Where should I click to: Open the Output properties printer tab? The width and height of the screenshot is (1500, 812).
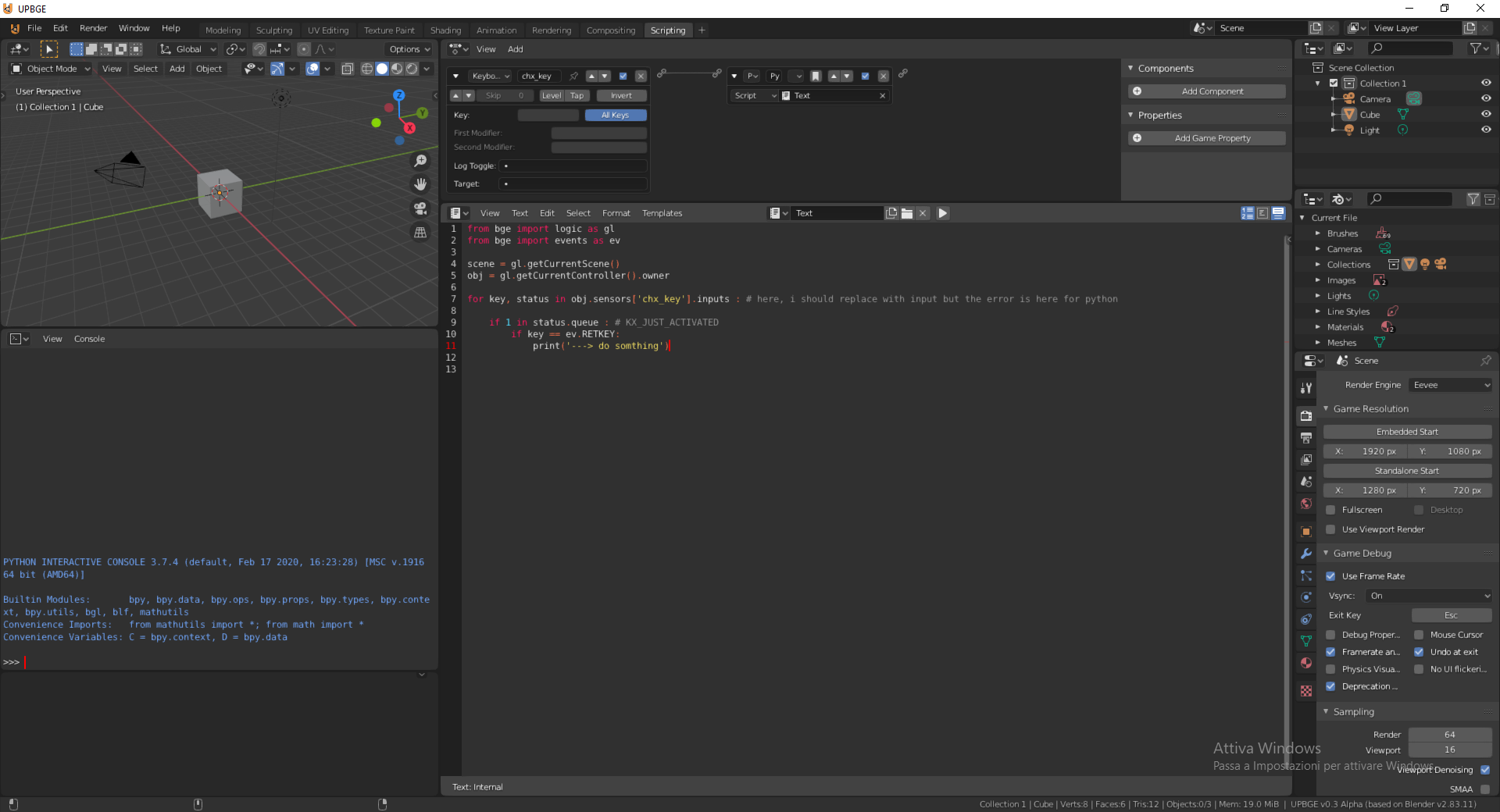(1306, 438)
